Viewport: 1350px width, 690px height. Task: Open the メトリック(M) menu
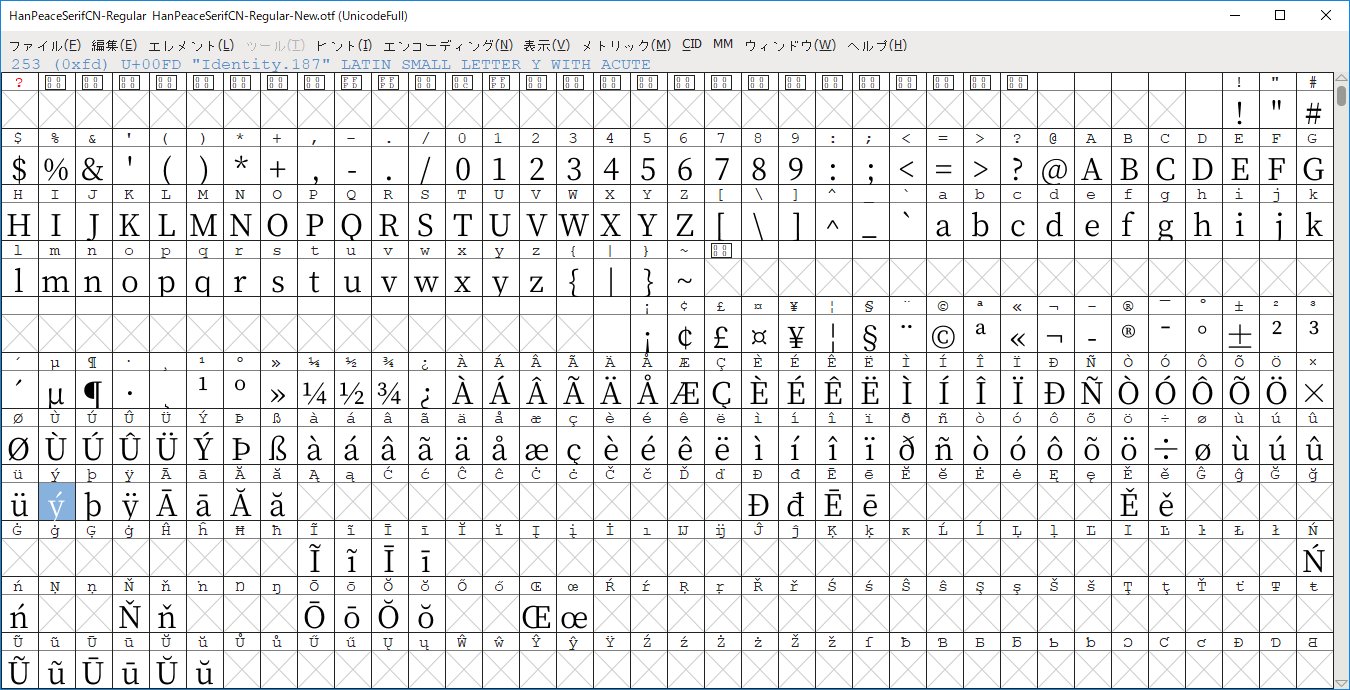point(627,45)
